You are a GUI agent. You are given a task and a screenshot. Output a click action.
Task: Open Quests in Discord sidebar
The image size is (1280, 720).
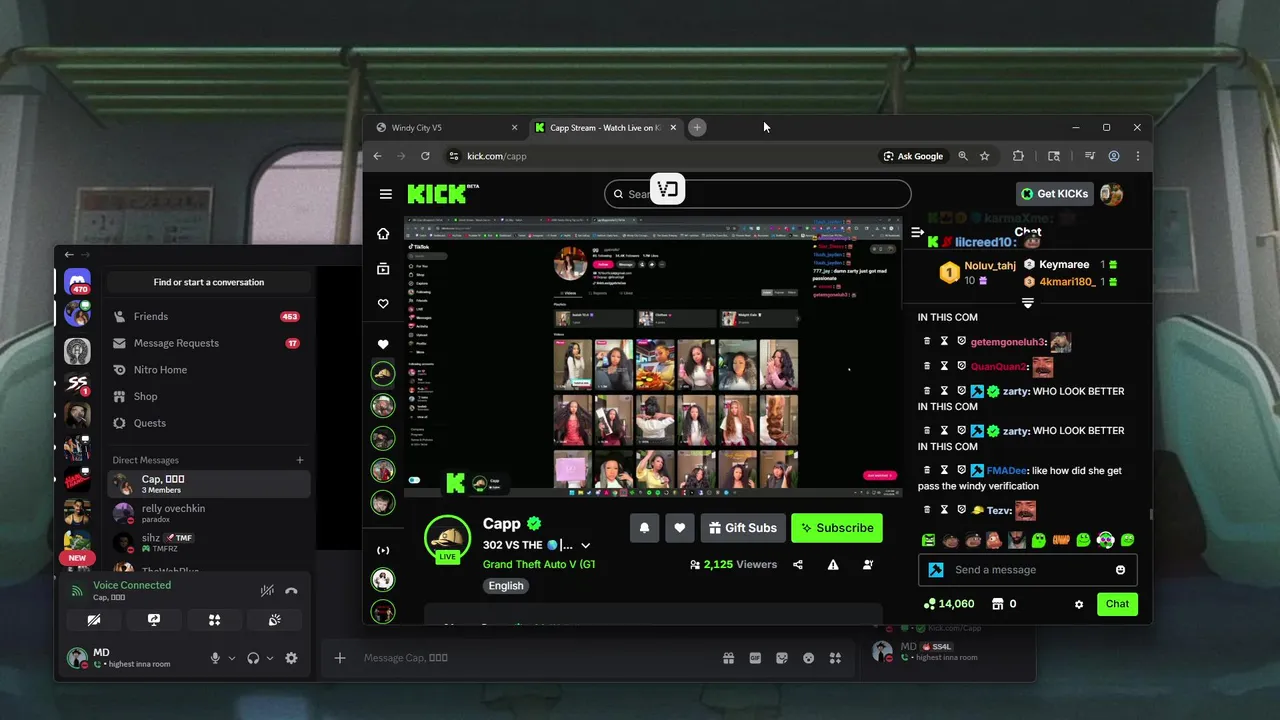[x=208, y=423]
